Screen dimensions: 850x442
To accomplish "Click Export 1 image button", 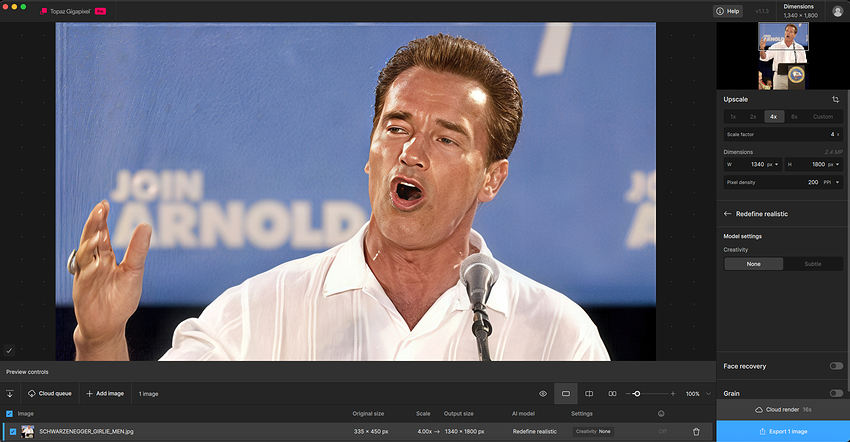I will pyautogui.click(x=783, y=431).
